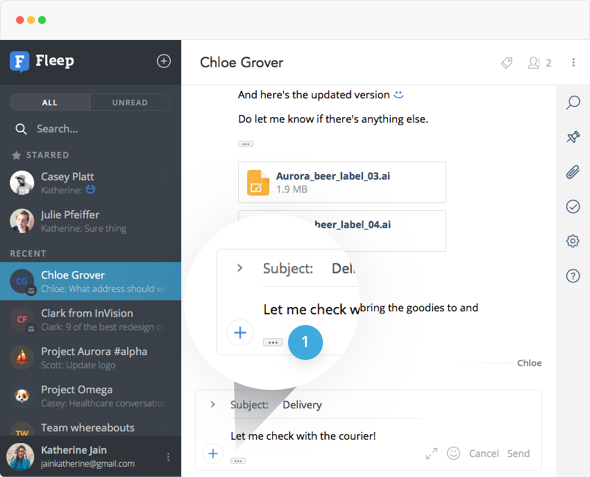Image resolution: width=590 pixels, height=477 pixels.
Task: Open the files paperclip icon
Action: [573, 172]
